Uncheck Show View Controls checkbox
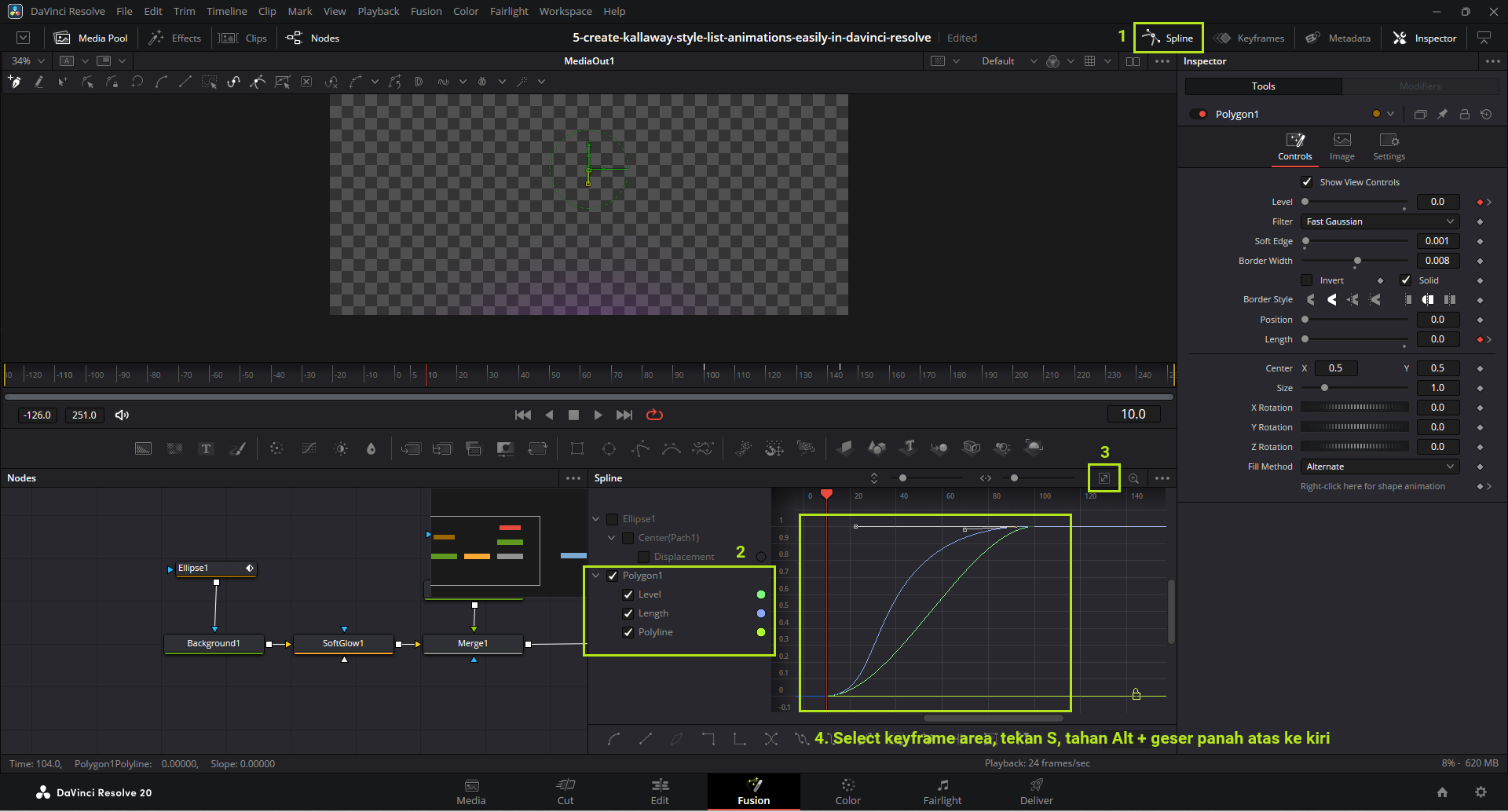The height and width of the screenshot is (812, 1508). (1307, 182)
